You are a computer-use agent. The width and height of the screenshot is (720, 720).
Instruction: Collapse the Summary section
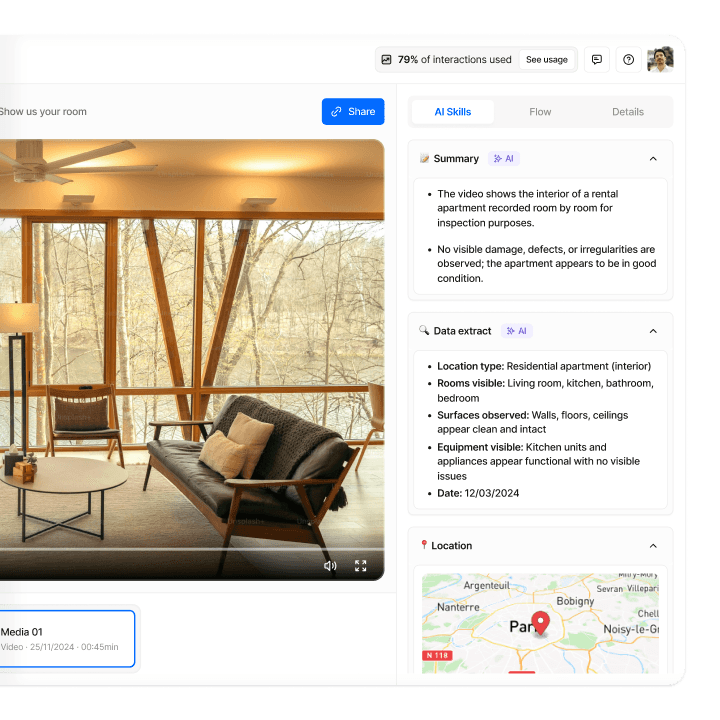653,159
